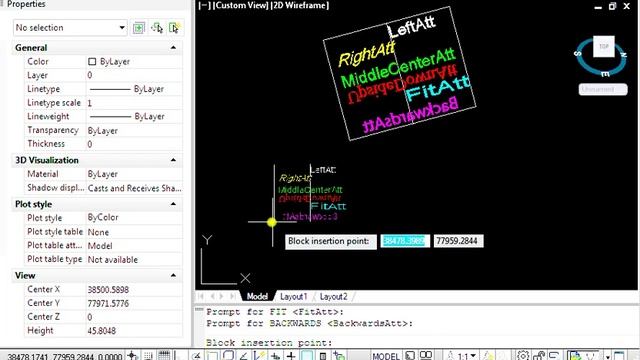Open the No selection object type dropdown

(x=70, y=28)
